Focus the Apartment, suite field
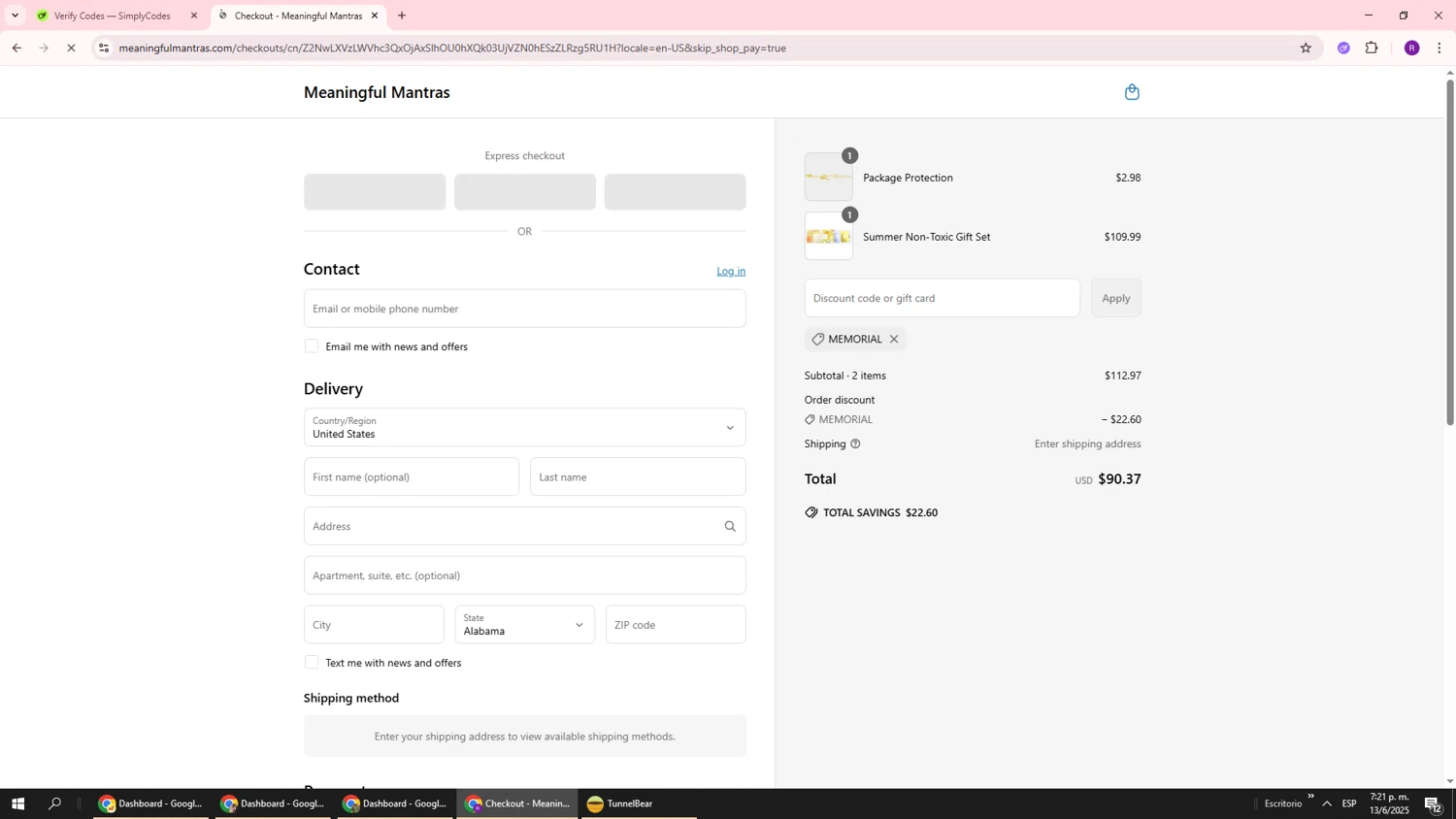This screenshot has height=819, width=1456. (x=525, y=575)
